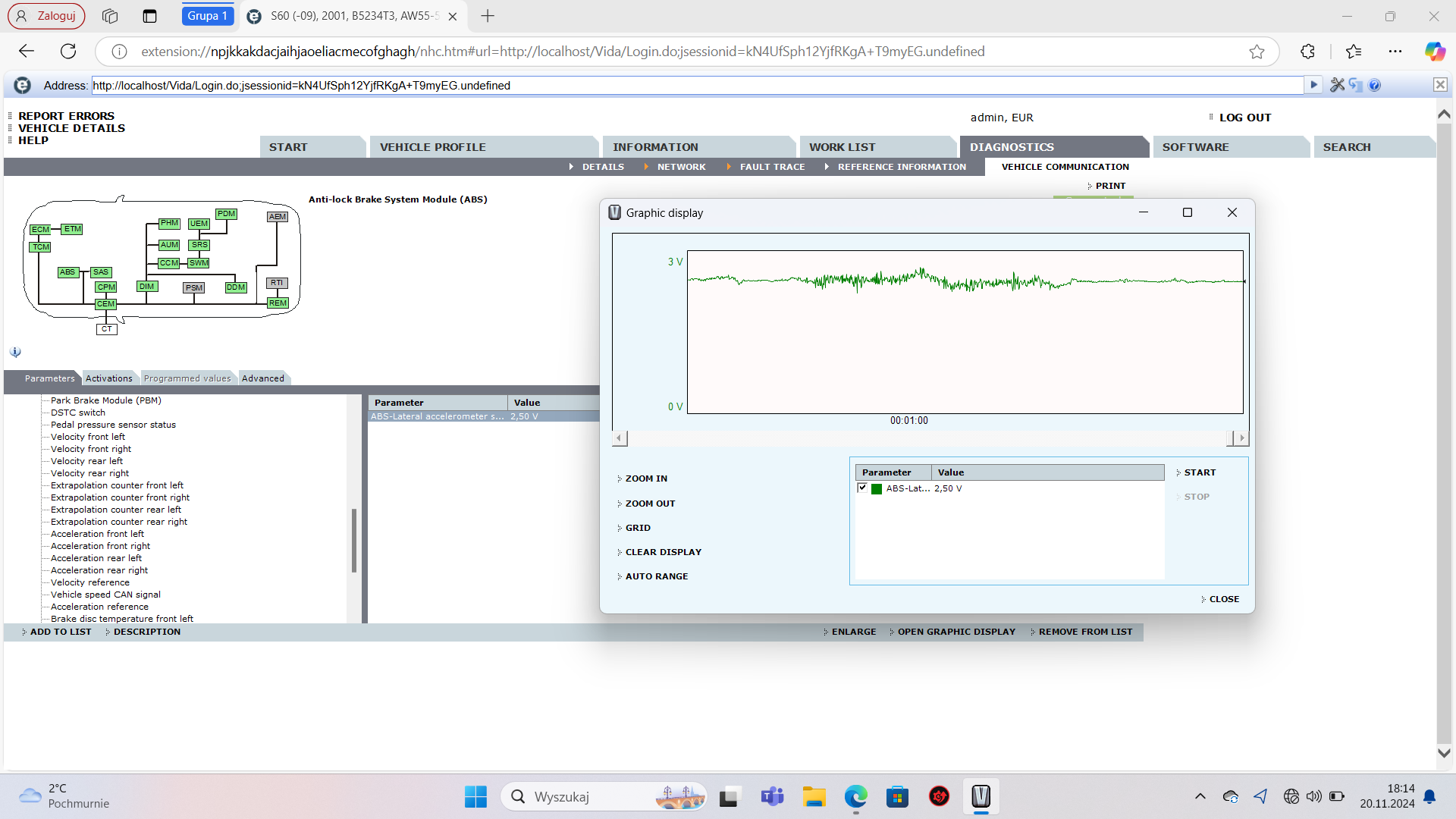
Task: Click the green ABS-Lat color swatch
Action: (877, 489)
